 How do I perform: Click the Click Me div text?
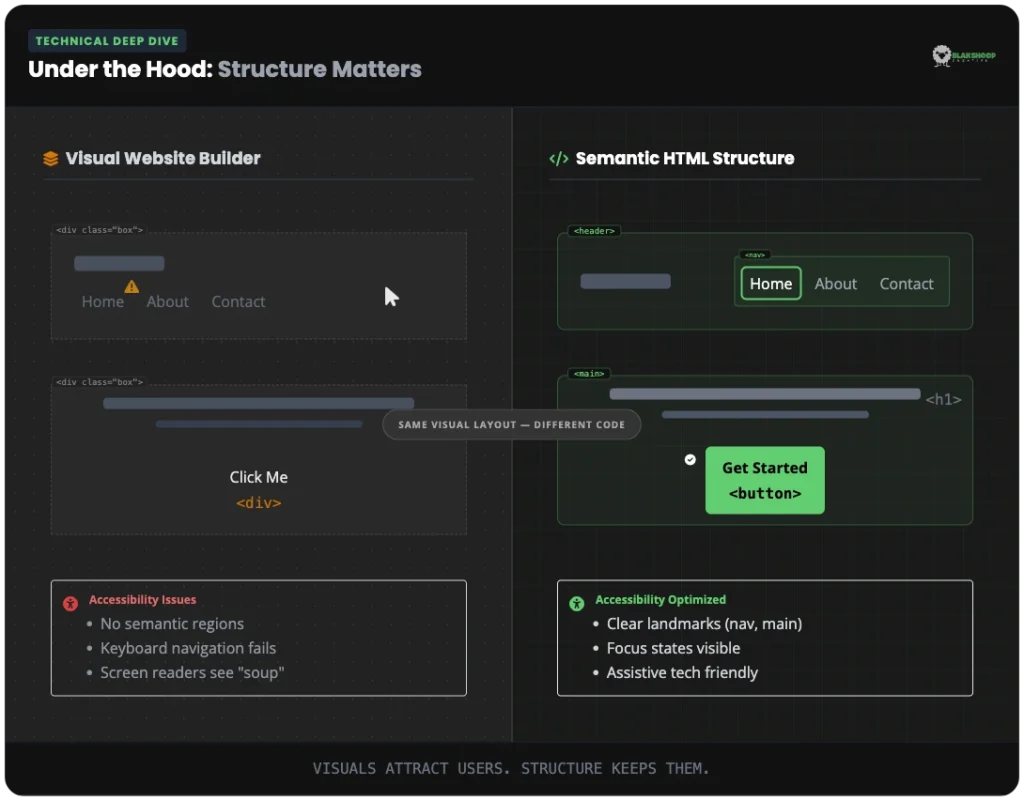(259, 477)
